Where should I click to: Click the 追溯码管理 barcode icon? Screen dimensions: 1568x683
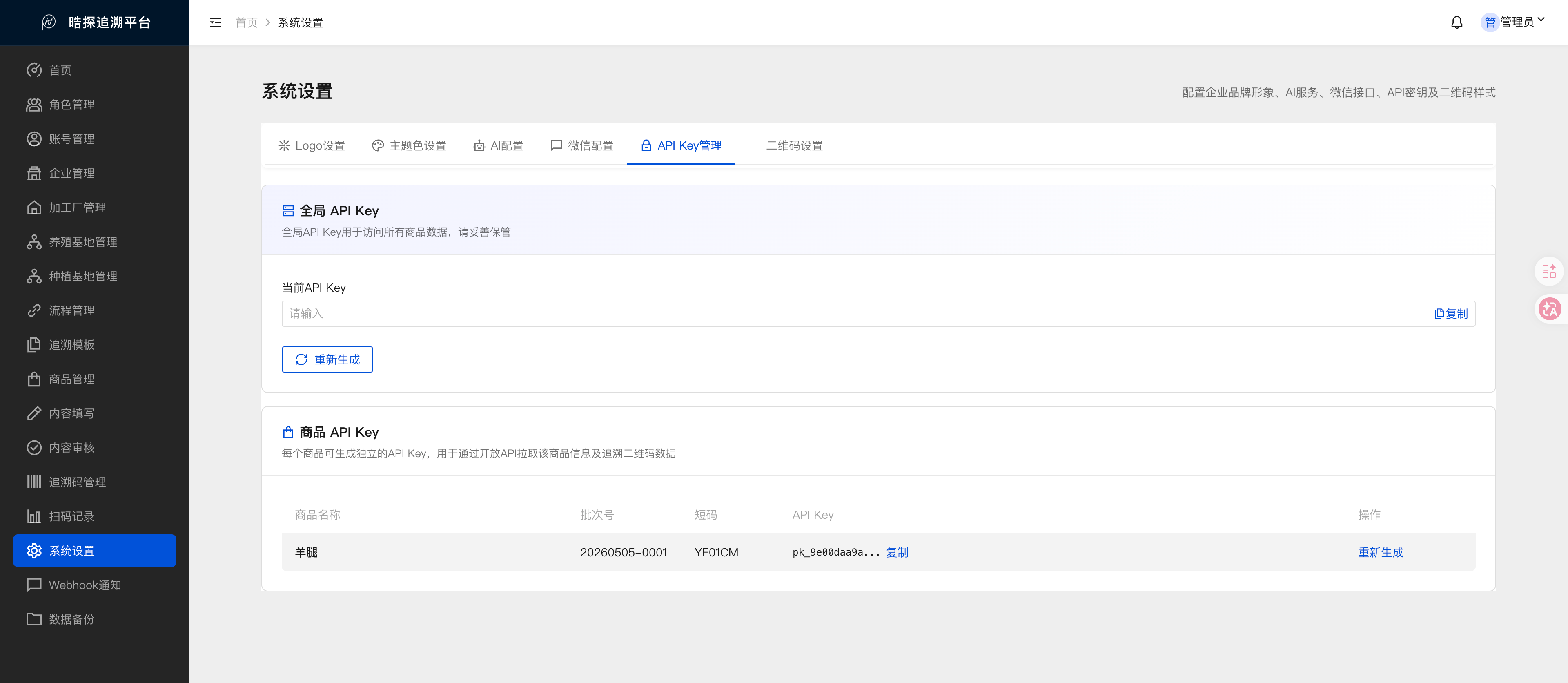pos(34,482)
